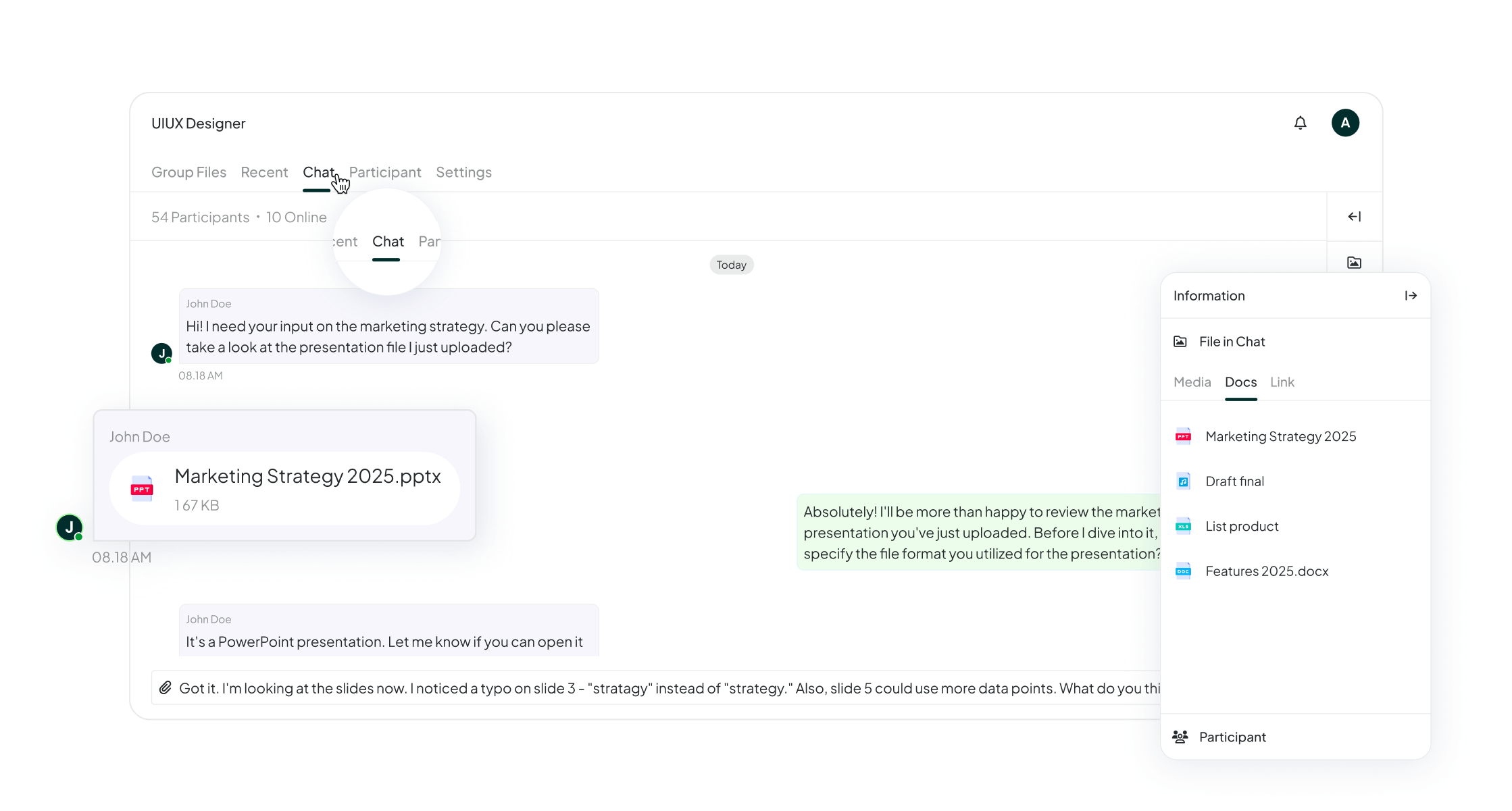Select the Recent navigation tab
The image size is (1512, 811).
click(x=264, y=171)
